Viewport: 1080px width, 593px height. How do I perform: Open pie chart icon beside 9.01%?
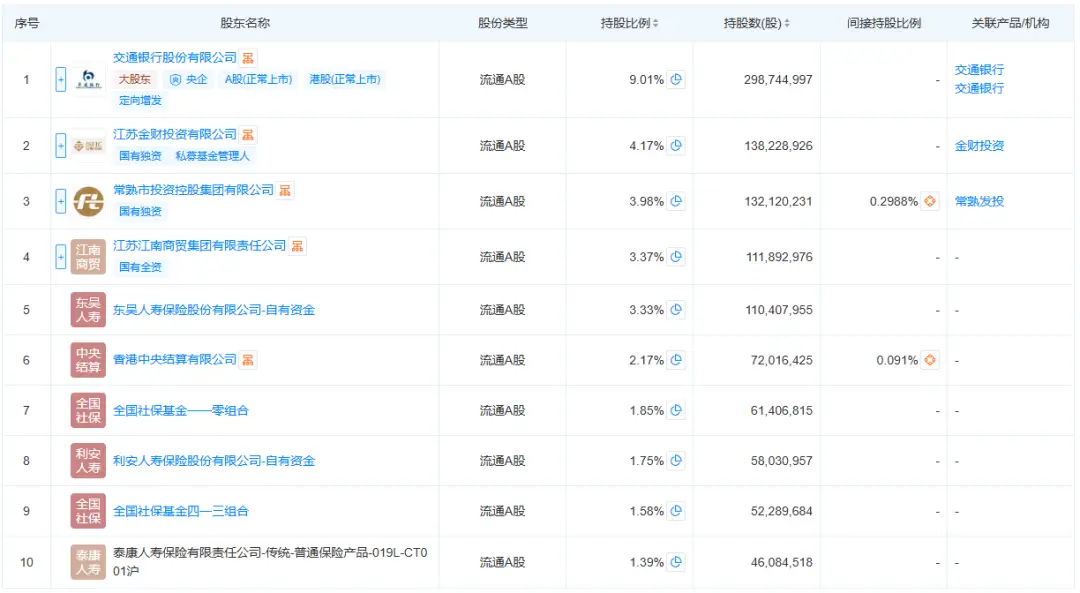(676, 79)
